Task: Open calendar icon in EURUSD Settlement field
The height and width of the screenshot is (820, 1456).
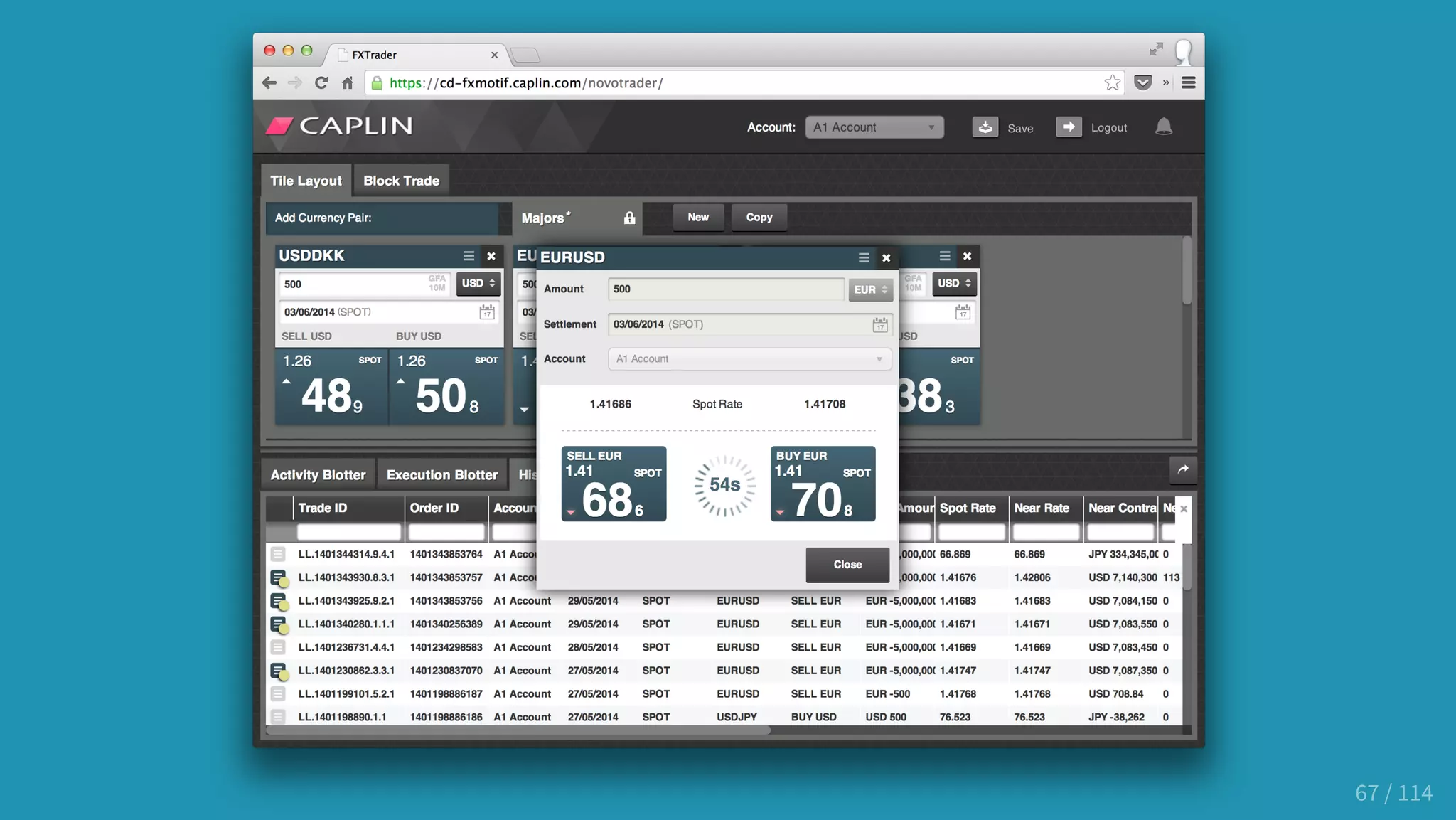Action: tap(879, 325)
